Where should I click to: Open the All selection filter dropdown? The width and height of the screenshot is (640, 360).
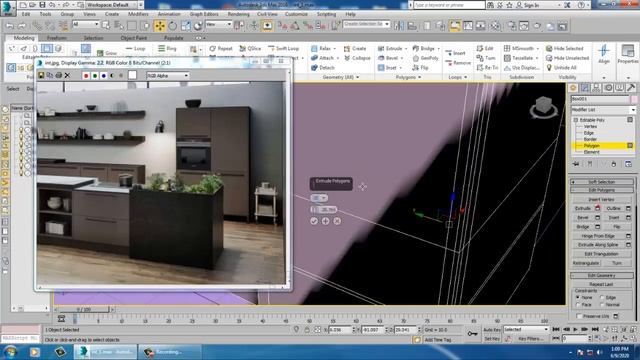pyautogui.click(x=85, y=24)
